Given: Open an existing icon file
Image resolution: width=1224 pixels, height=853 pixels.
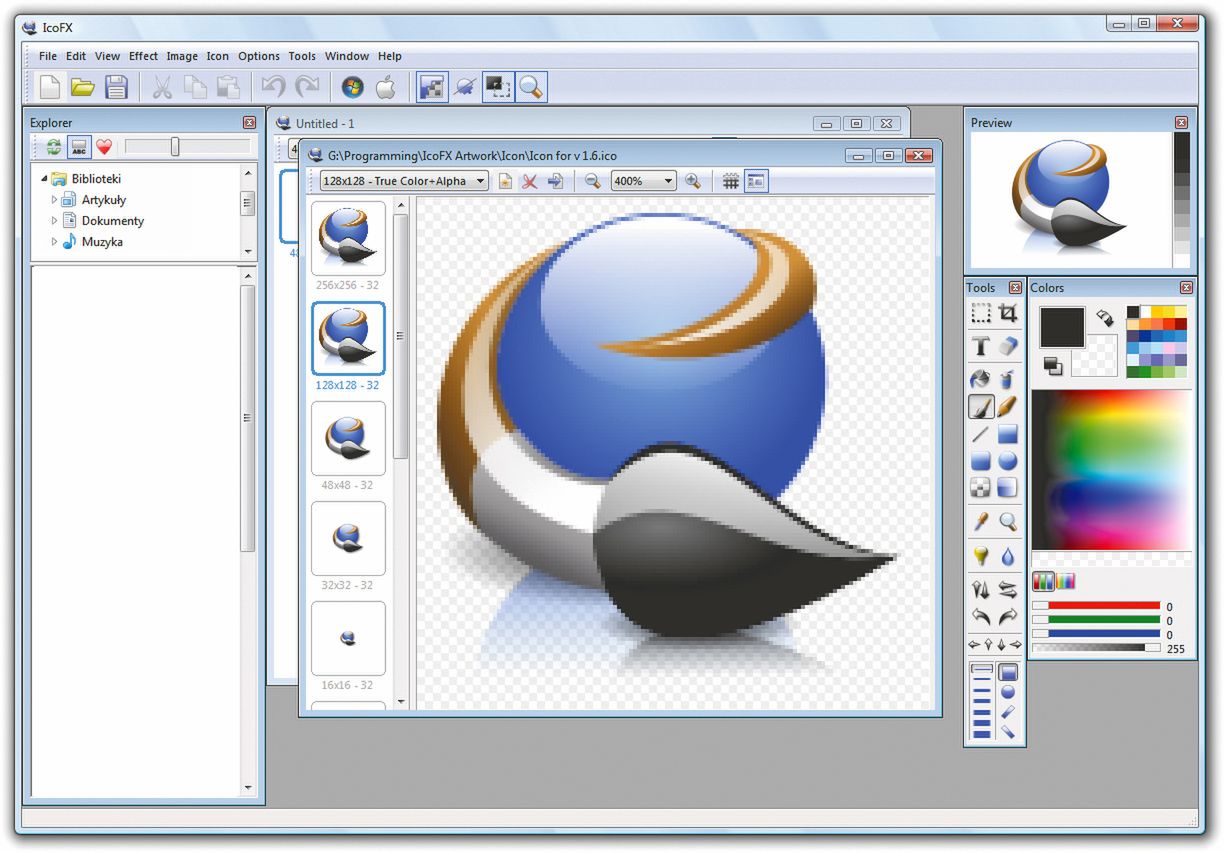Looking at the screenshot, I should (83, 87).
